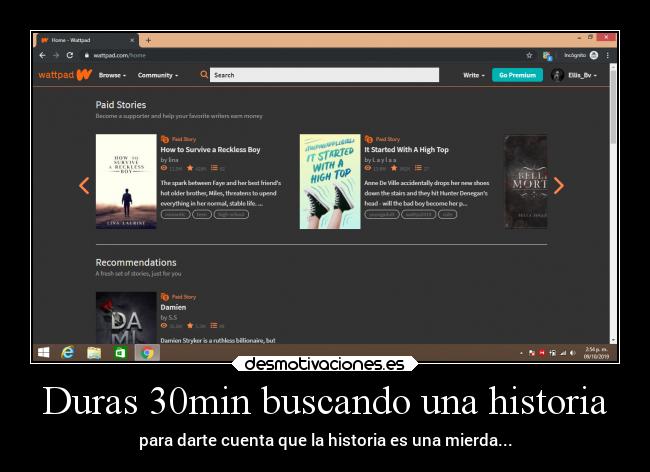Viewport: 650px width, 472px height.
Task: Click the orange search magnifier icon
Action: [204, 75]
